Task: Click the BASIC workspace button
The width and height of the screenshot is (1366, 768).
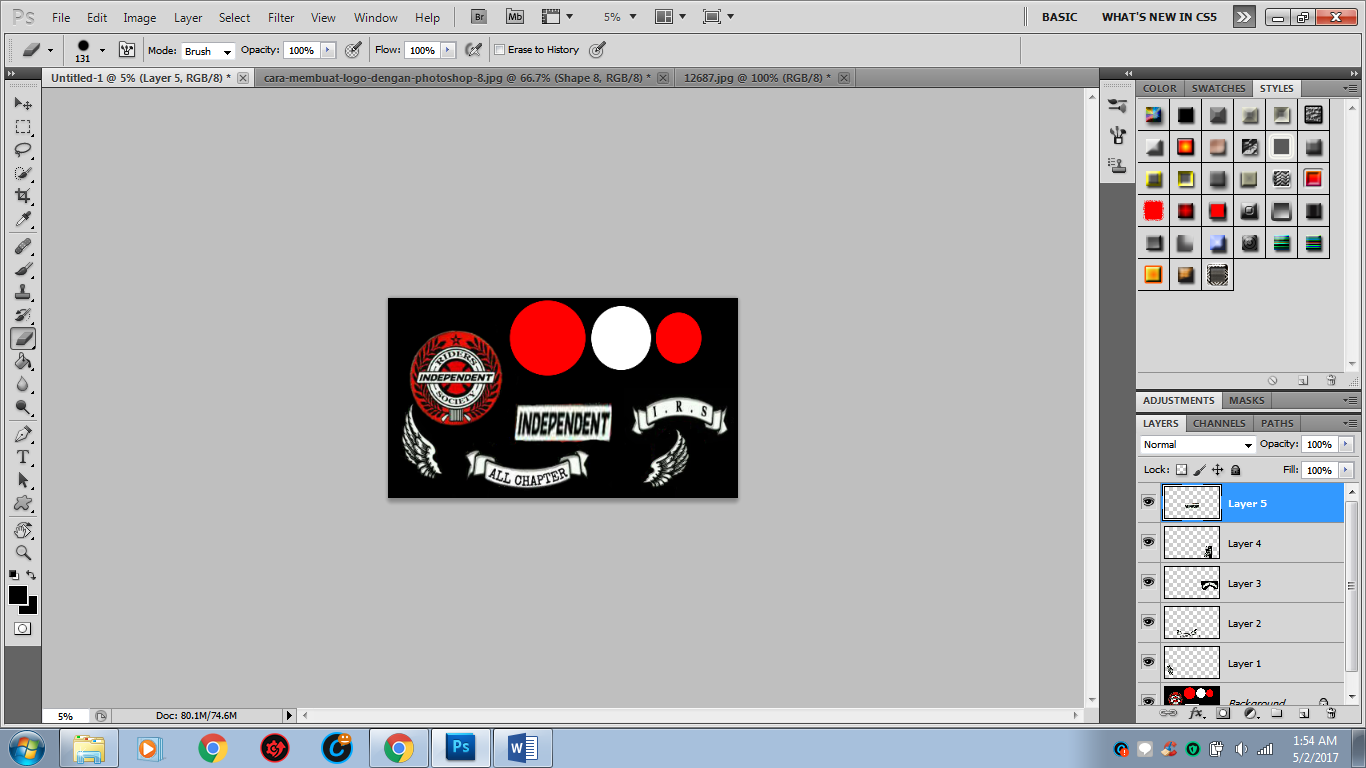Action: tap(1059, 17)
